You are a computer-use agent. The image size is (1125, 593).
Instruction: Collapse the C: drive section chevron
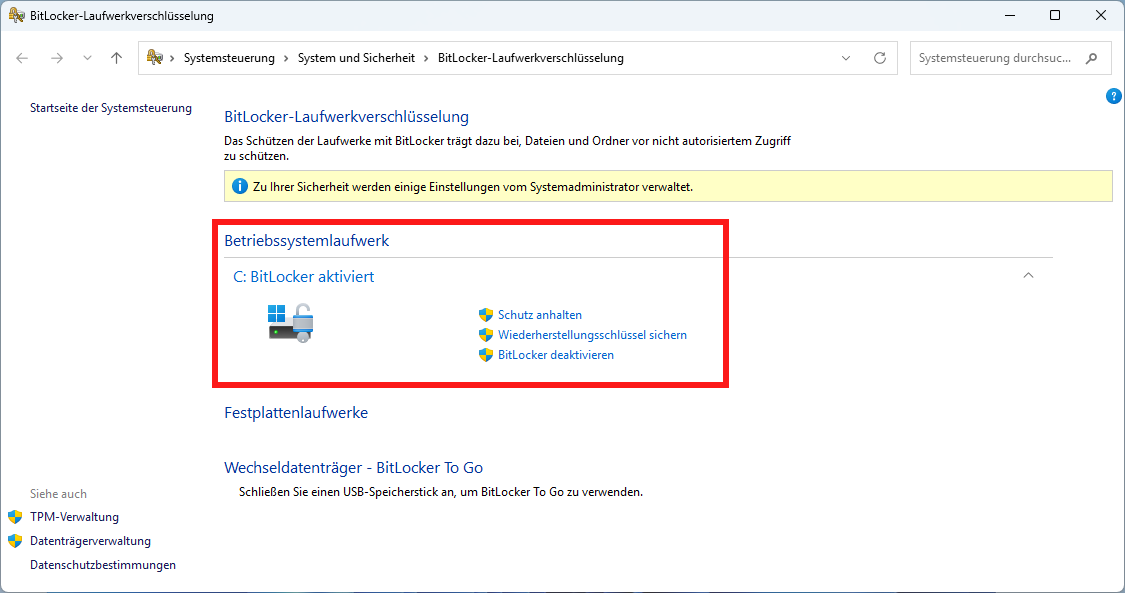[1028, 275]
